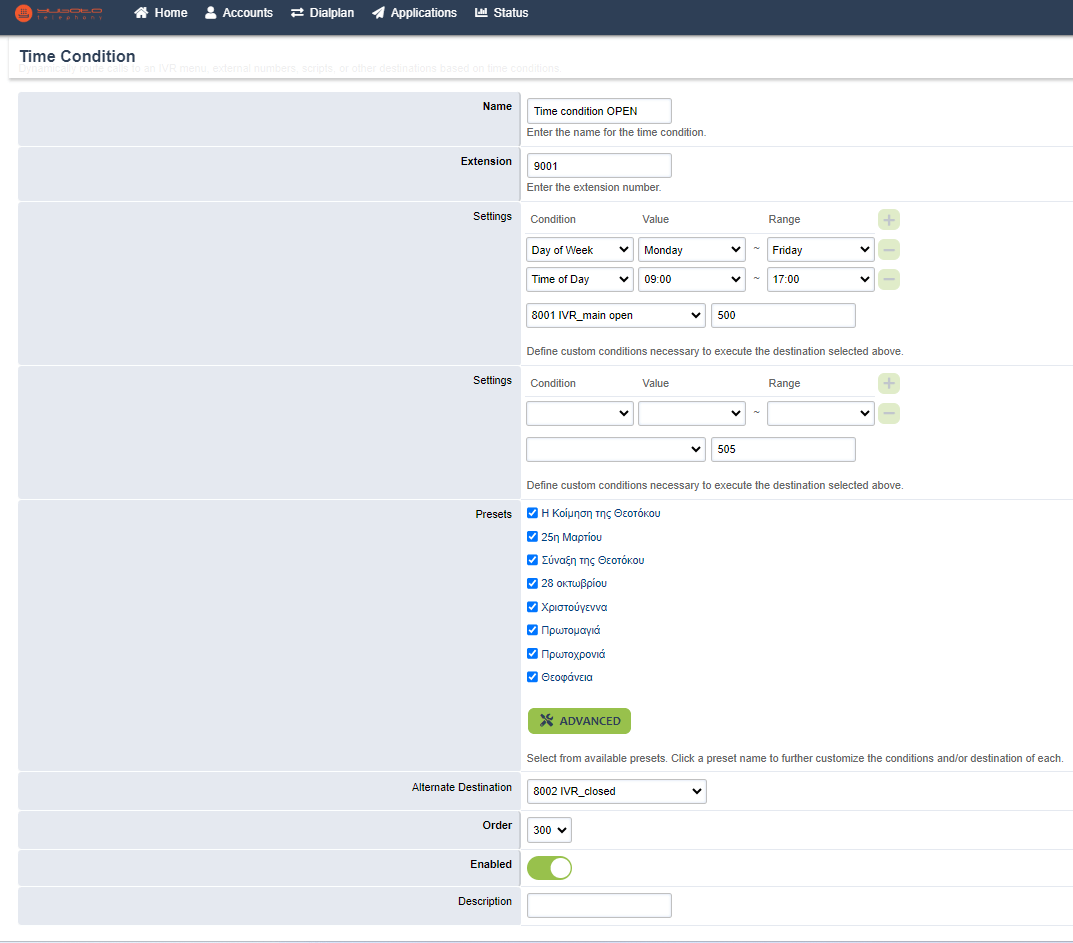Remove the Day of Week condition row
1073x943 pixels.
pyautogui.click(x=888, y=250)
